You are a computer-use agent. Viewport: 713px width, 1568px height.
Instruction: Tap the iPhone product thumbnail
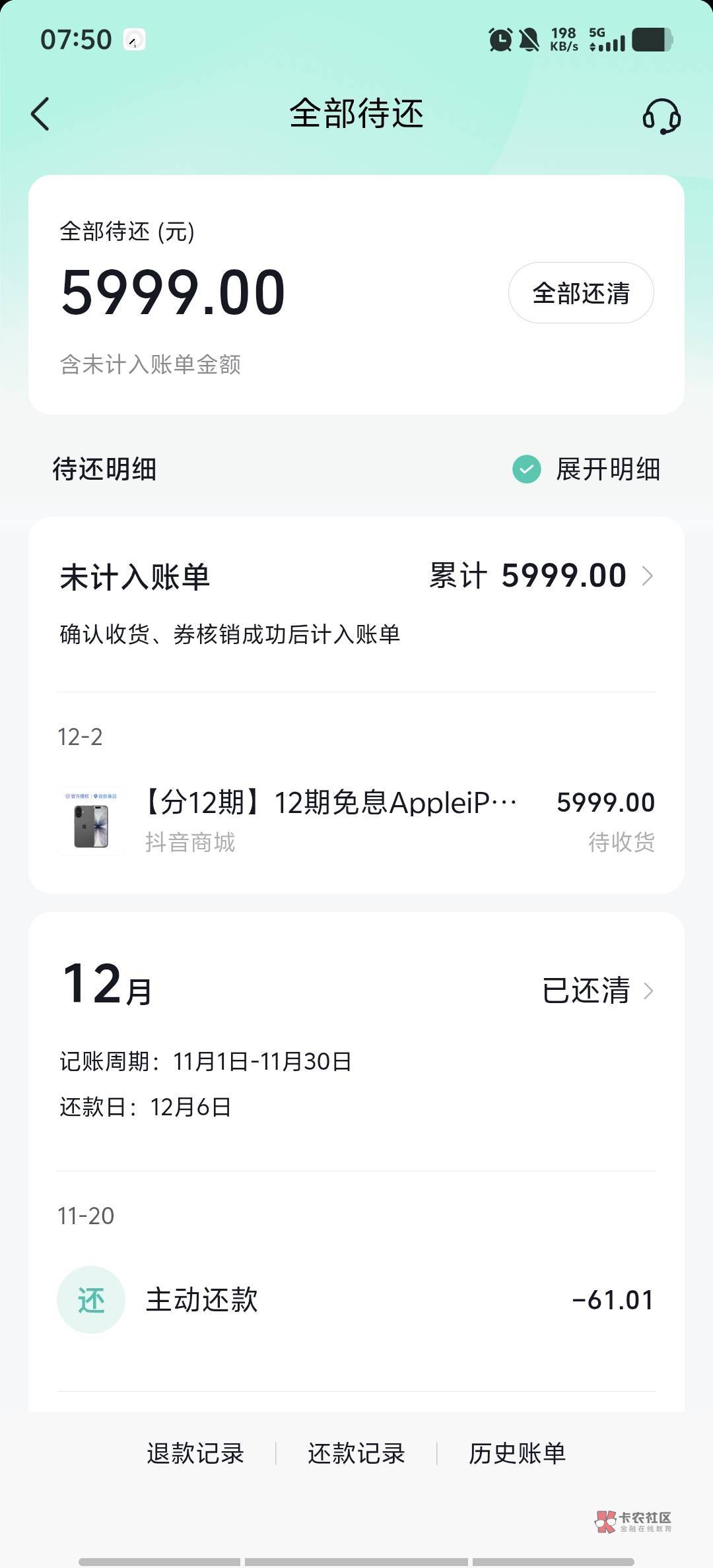click(x=91, y=822)
